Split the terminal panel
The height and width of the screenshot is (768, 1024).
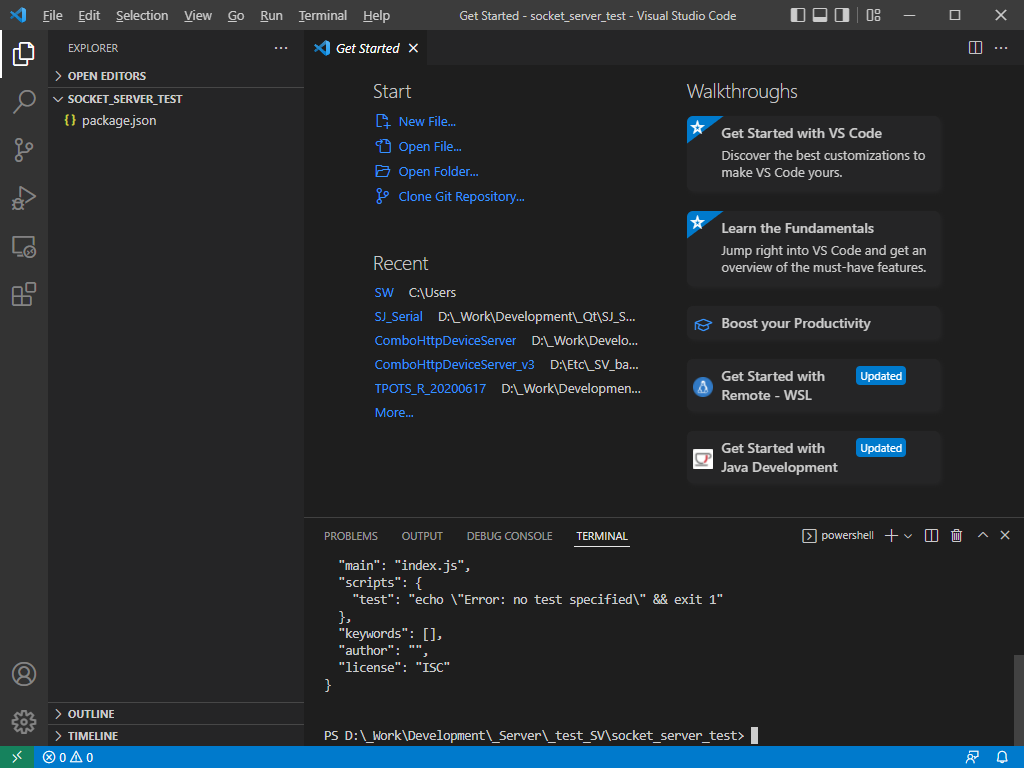pos(931,536)
